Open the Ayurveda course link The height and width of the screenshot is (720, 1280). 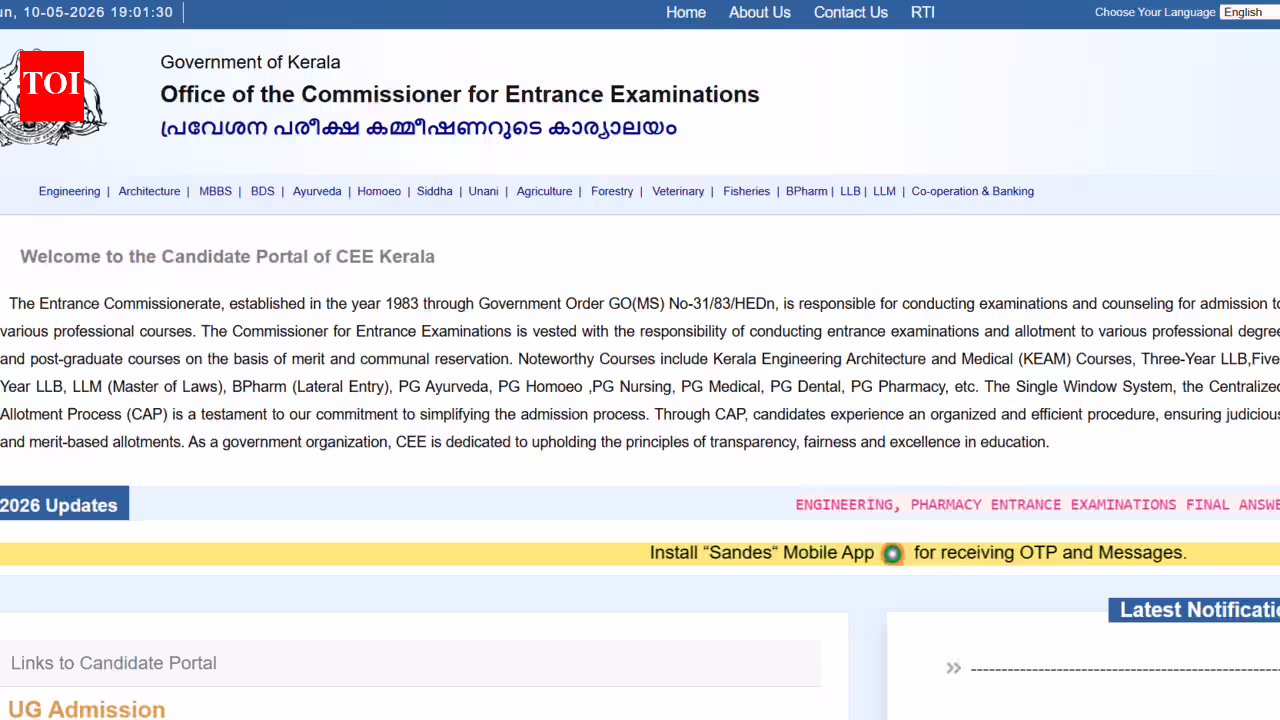tap(317, 191)
